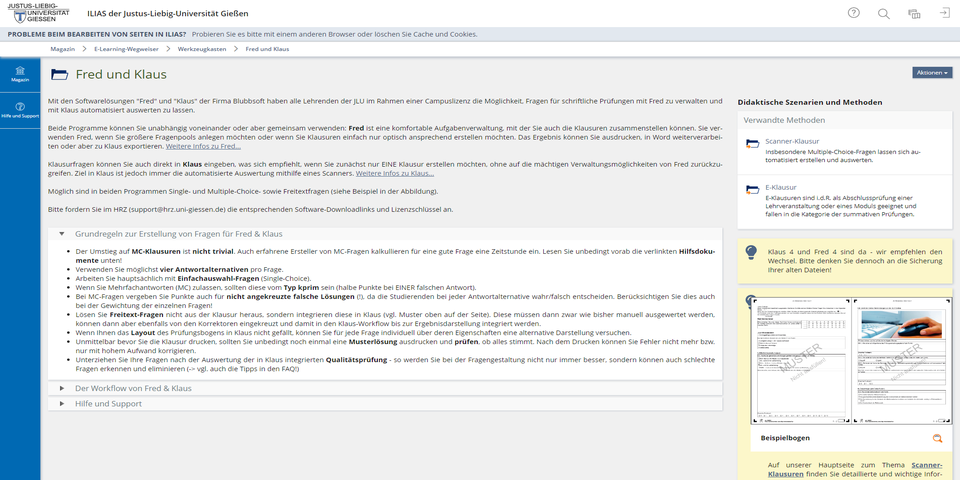Open the Scanner-Klausur method link

click(792, 141)
